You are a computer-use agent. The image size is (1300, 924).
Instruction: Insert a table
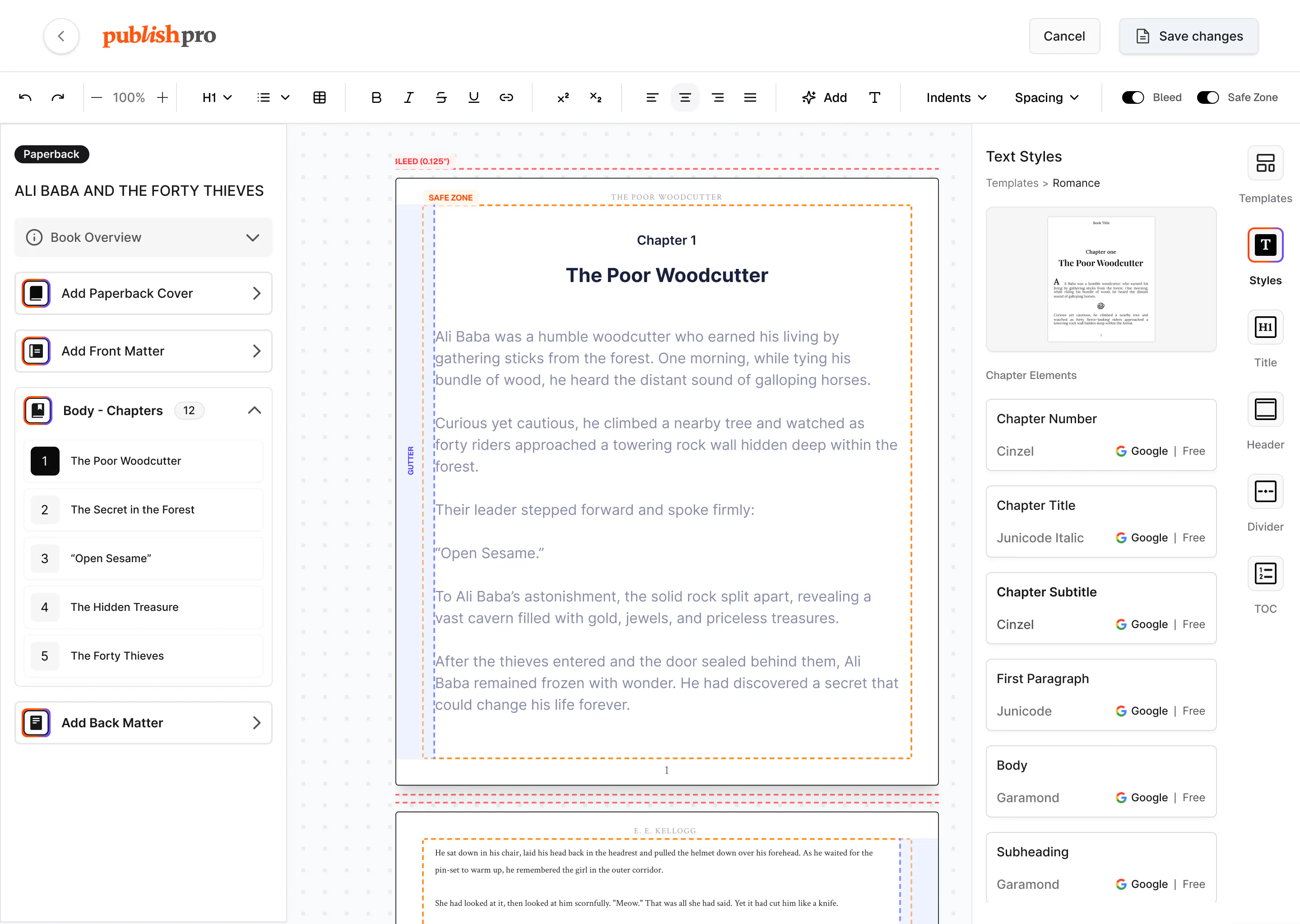tap(319, 97)
